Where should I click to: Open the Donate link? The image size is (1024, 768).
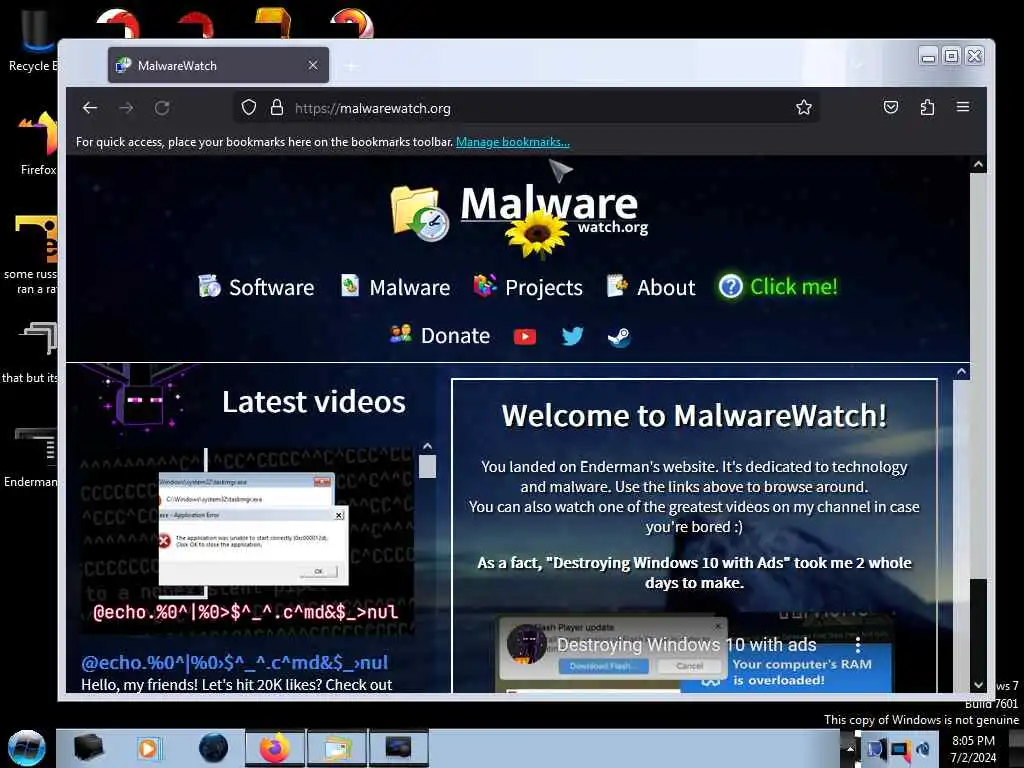(x=440, y=336)
